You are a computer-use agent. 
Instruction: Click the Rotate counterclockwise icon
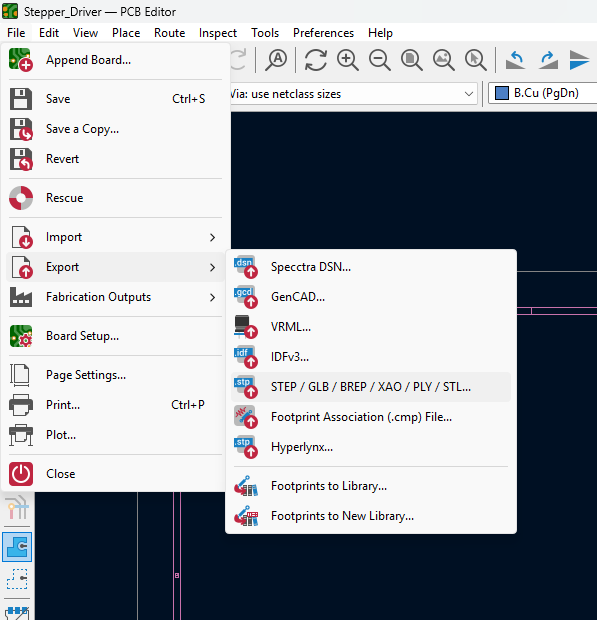[x=516, y=60]
